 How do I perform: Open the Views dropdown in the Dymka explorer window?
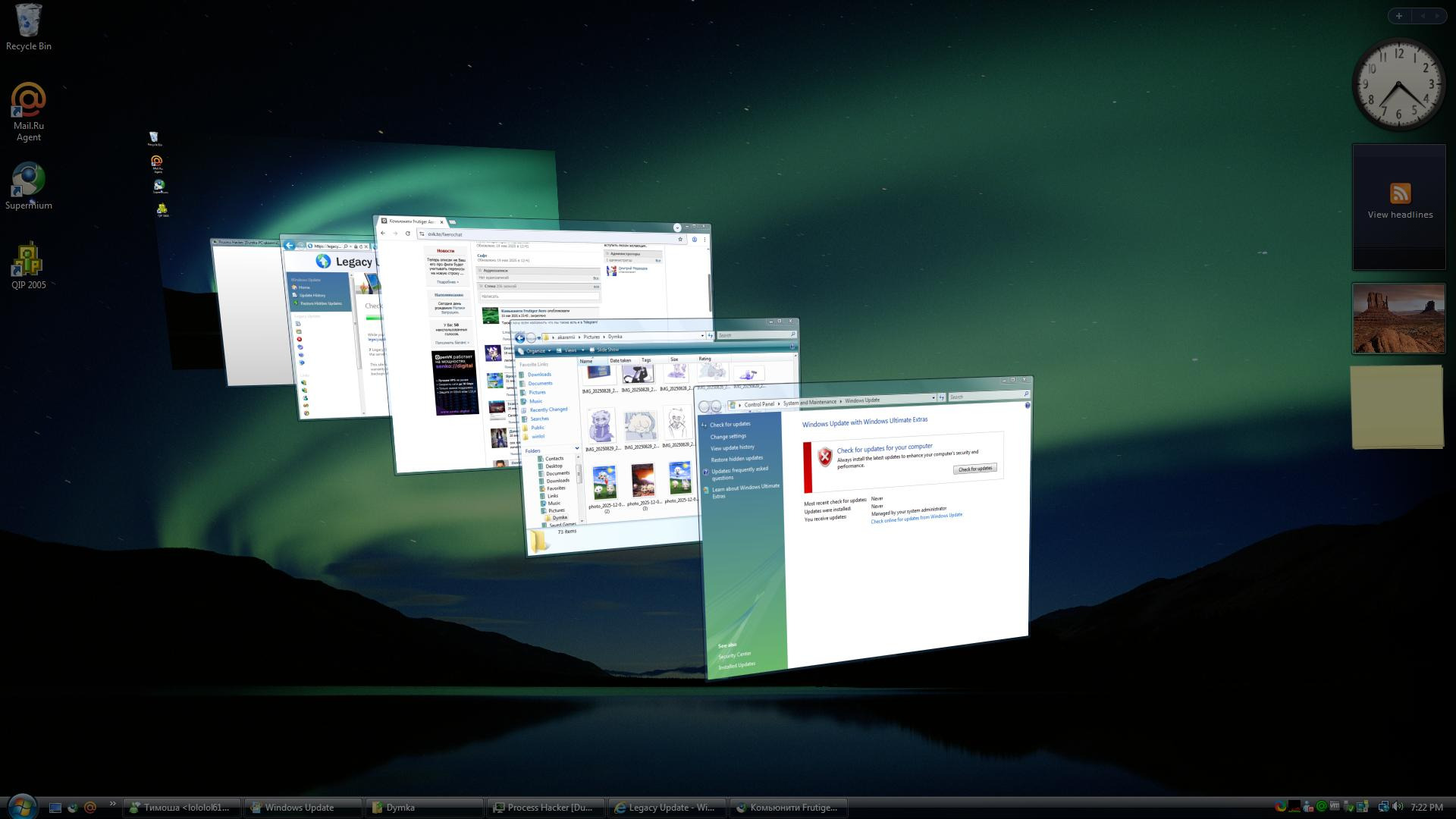[x=570, y=350]
